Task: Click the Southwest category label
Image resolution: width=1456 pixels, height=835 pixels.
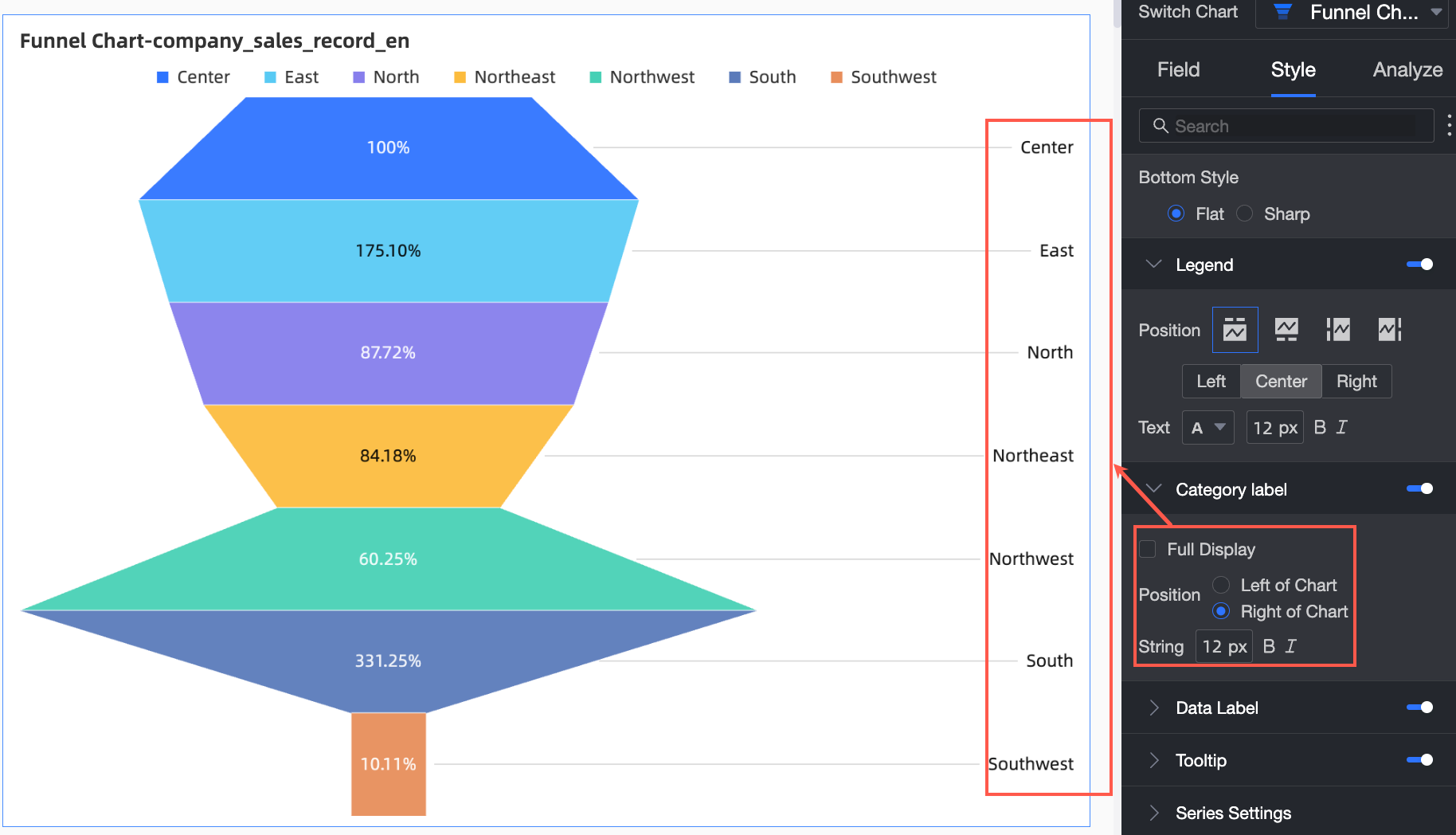Action: (x=1031, y=764)
